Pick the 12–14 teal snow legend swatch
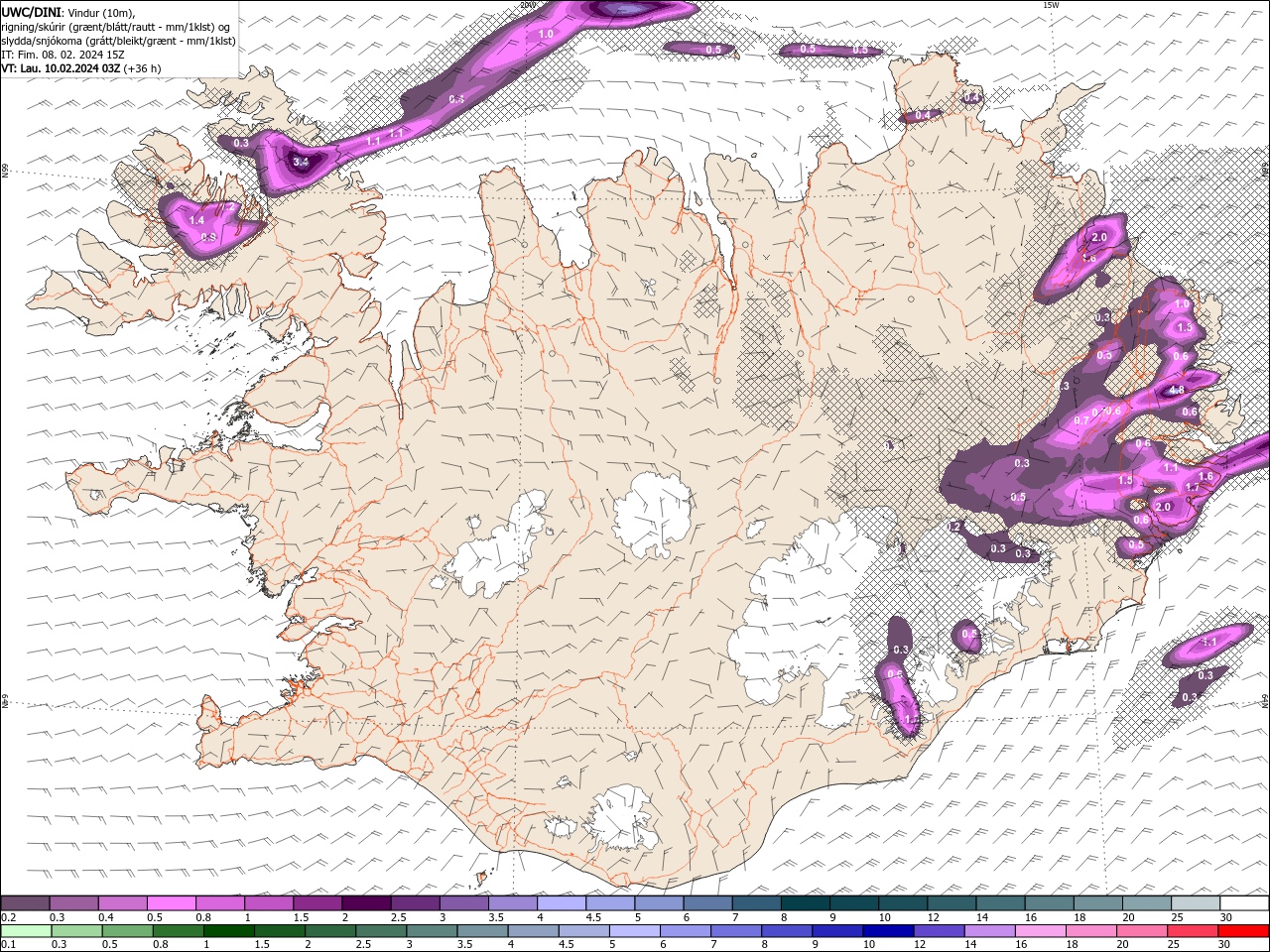This screenshot has width=1270, height=952. coord(952,902)
